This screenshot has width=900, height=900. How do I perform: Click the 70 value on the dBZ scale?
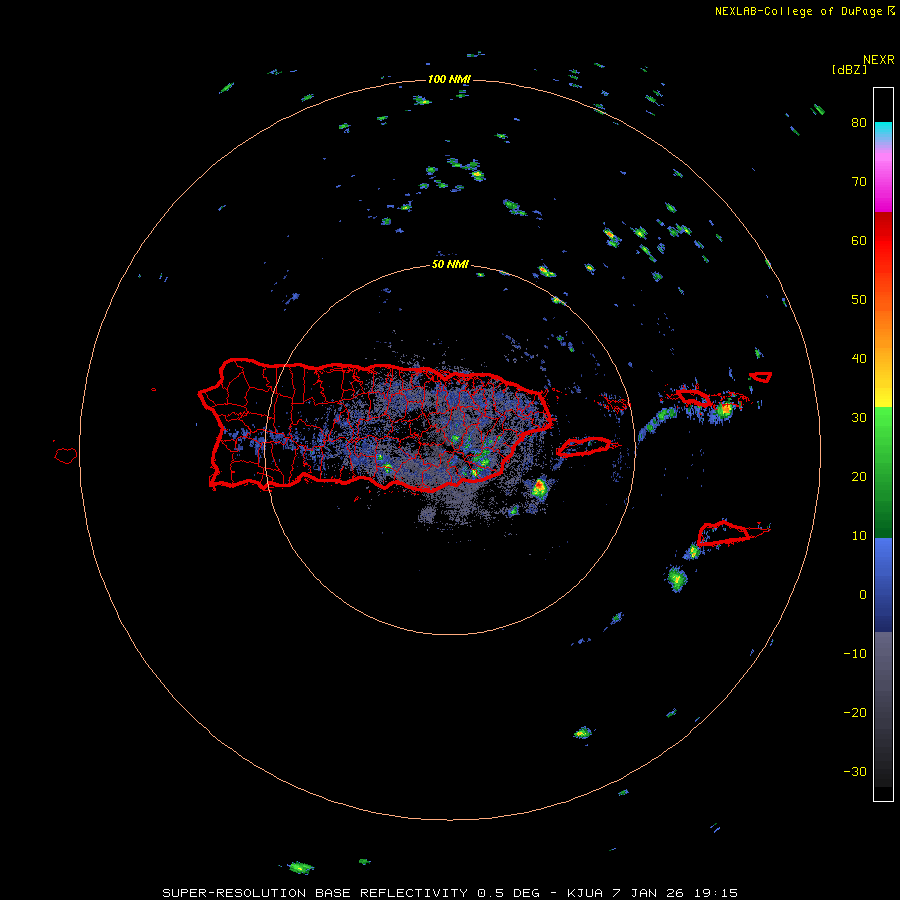click(x=859, y=182)
